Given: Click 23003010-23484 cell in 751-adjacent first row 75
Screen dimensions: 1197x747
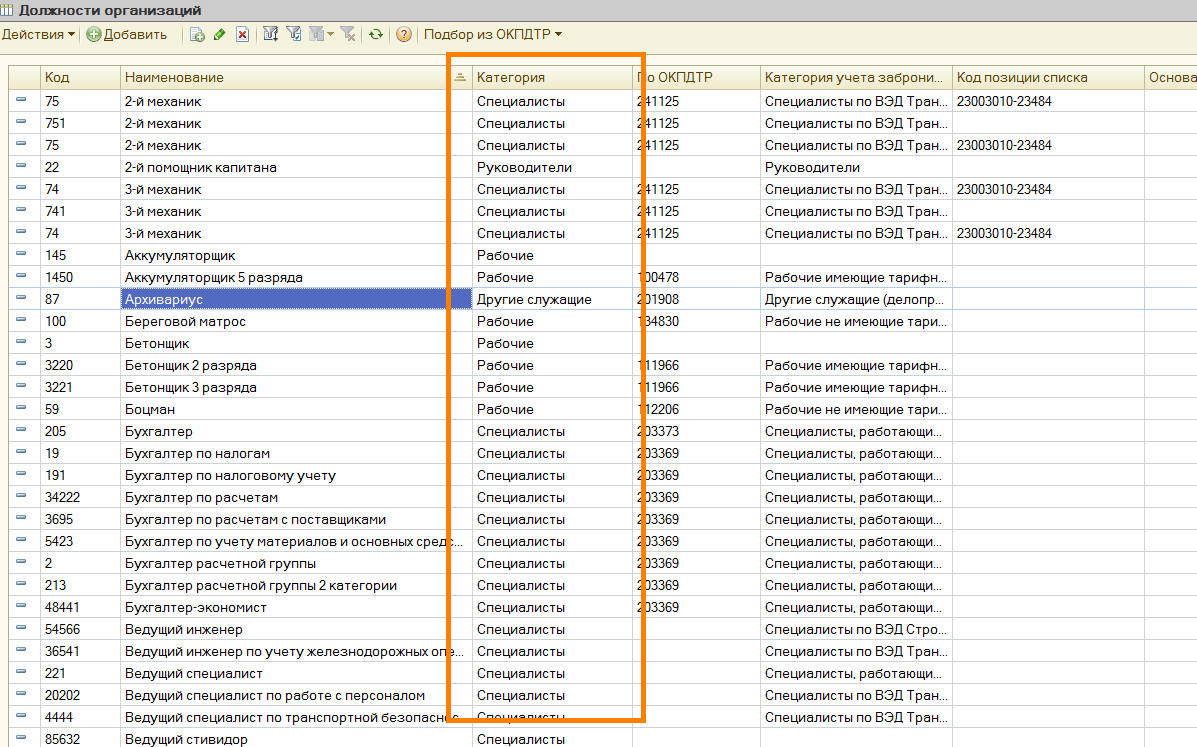Looking at the screenshot, I should 1047,101.
